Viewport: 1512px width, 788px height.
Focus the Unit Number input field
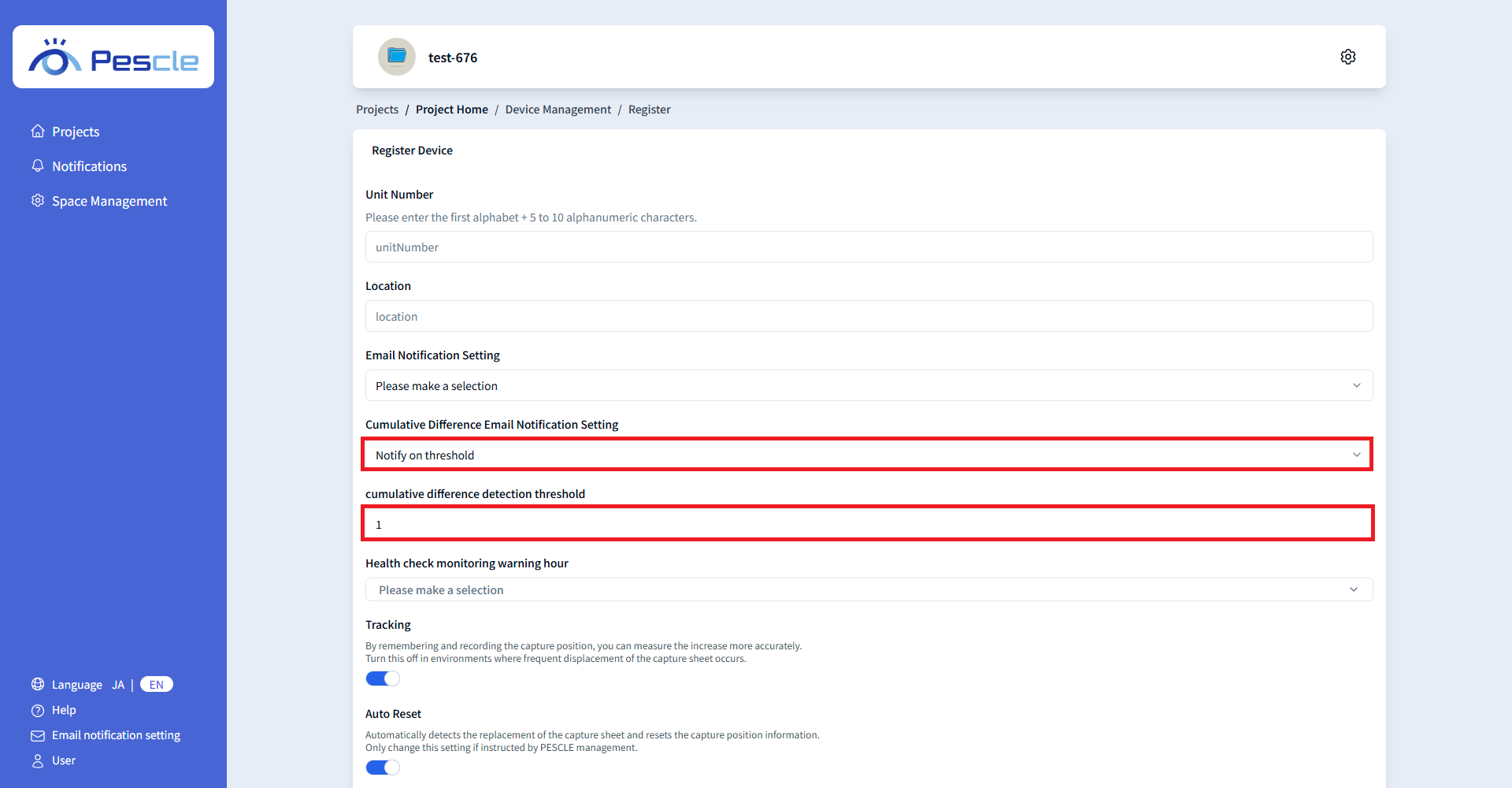click(868, 247)
